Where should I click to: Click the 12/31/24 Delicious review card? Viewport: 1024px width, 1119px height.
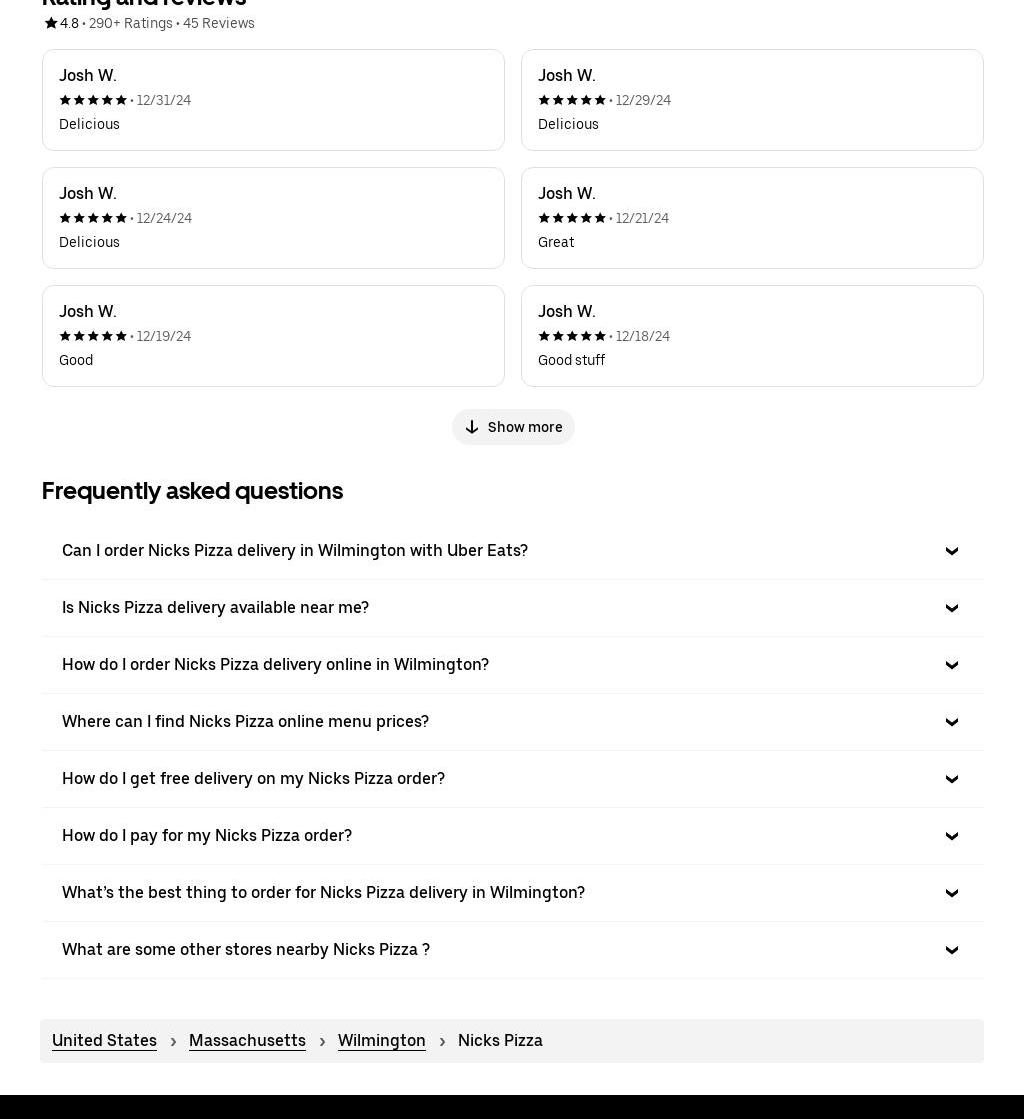(x=273, y=100)
